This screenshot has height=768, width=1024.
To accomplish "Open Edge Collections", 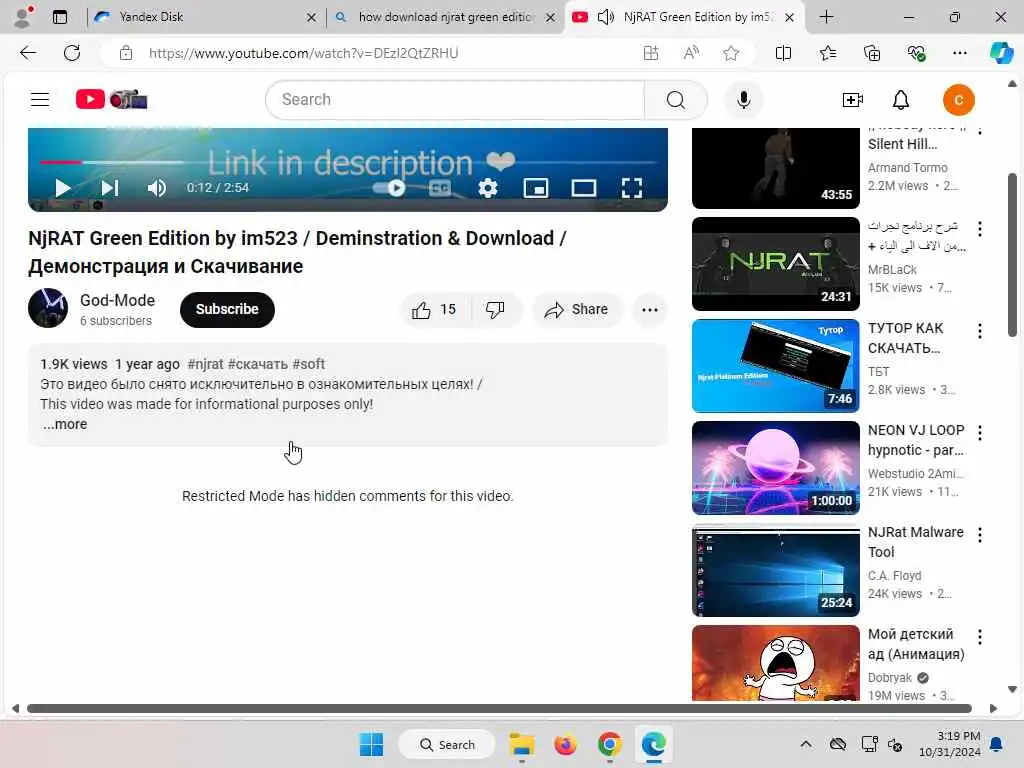I will [x=872, y=53].
